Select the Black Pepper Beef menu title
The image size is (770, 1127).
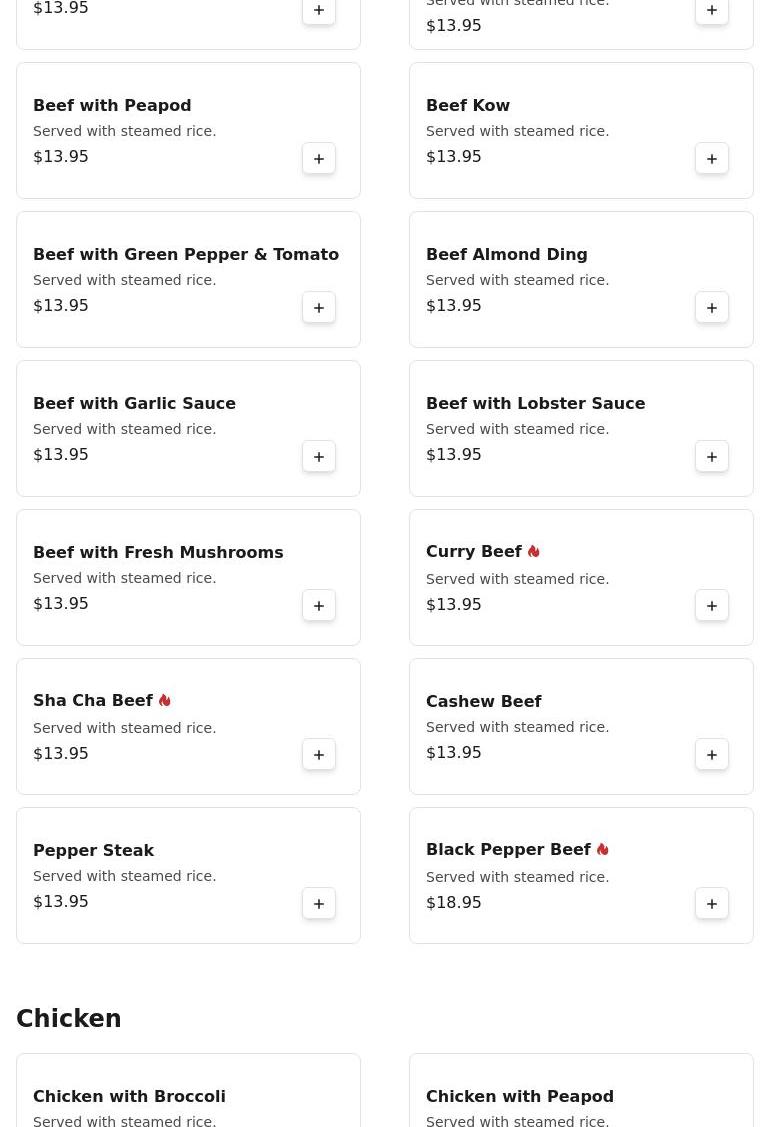(x=508, y=850)
